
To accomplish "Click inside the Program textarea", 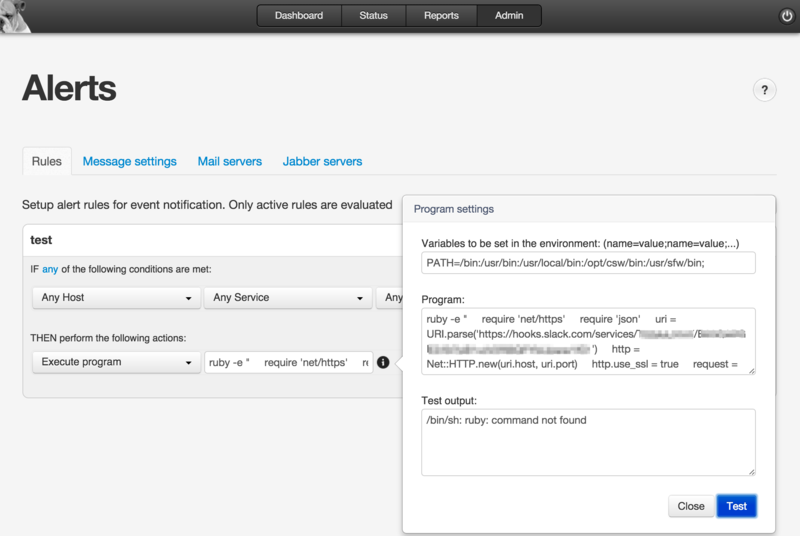I will (588, 341).
